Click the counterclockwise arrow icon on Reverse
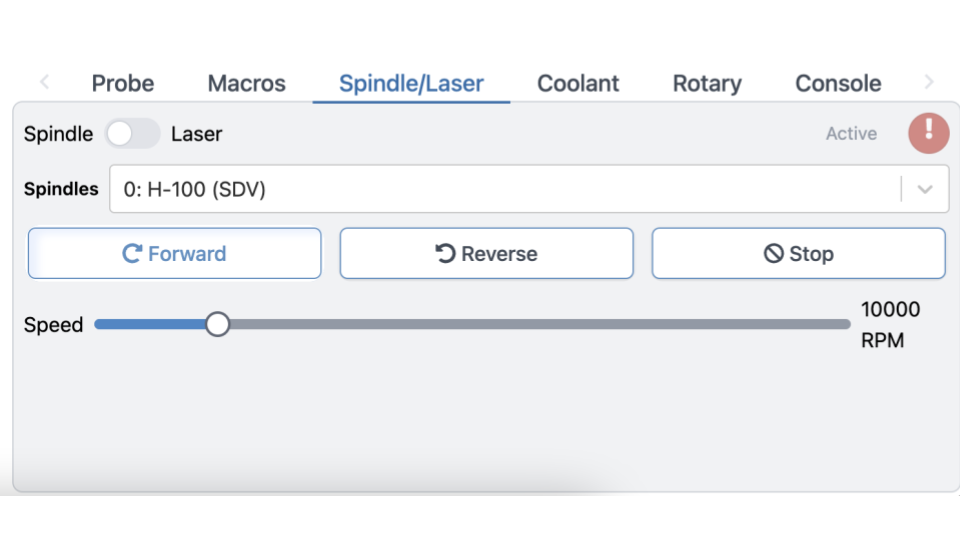Image resolution: width=960 pixels, height=540 pixels. [x=445, y=253]
